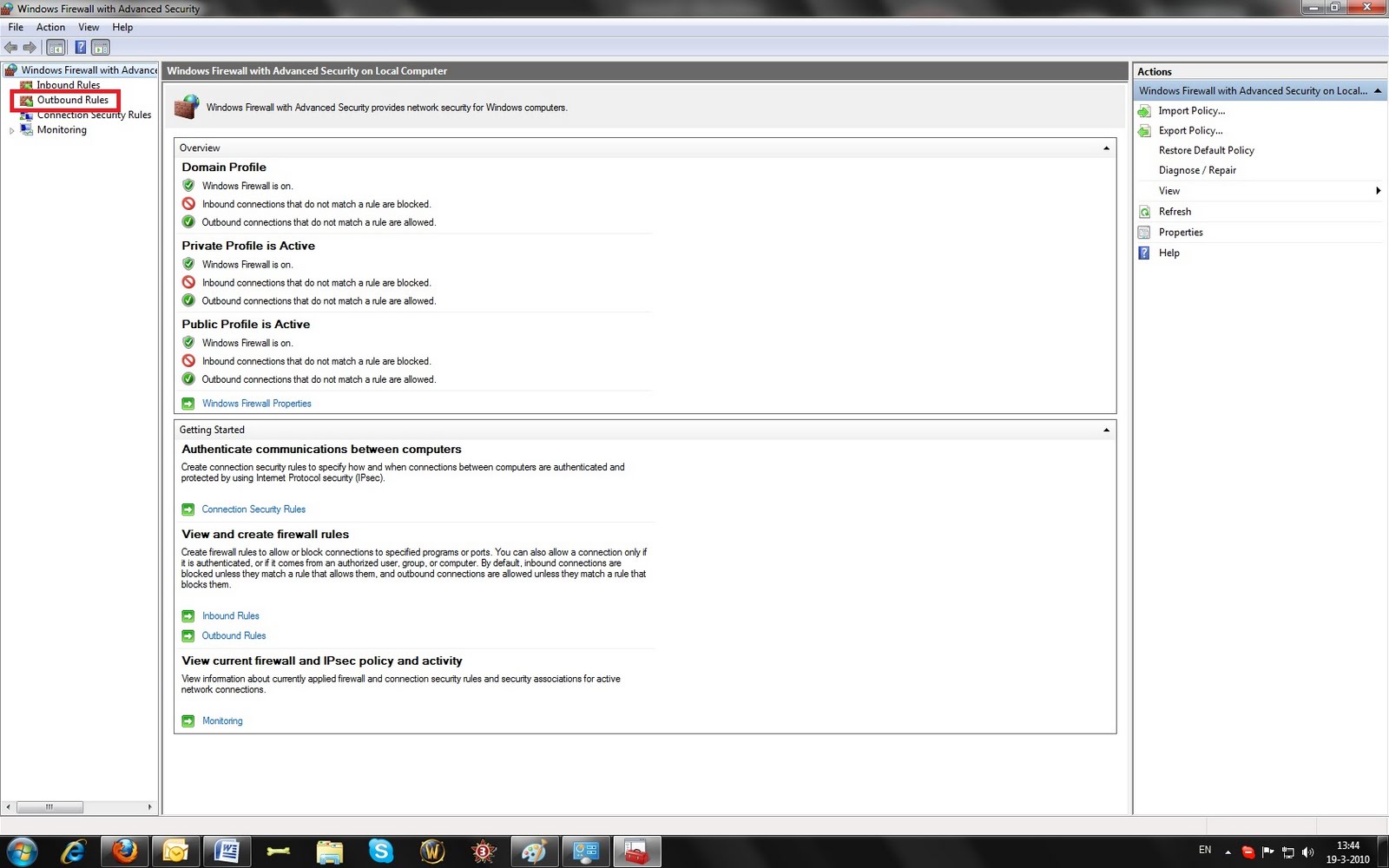This screenshot has width=1389, height=868.
Task: Select Outbound Rules in the console tree
Action: (72, 100)
